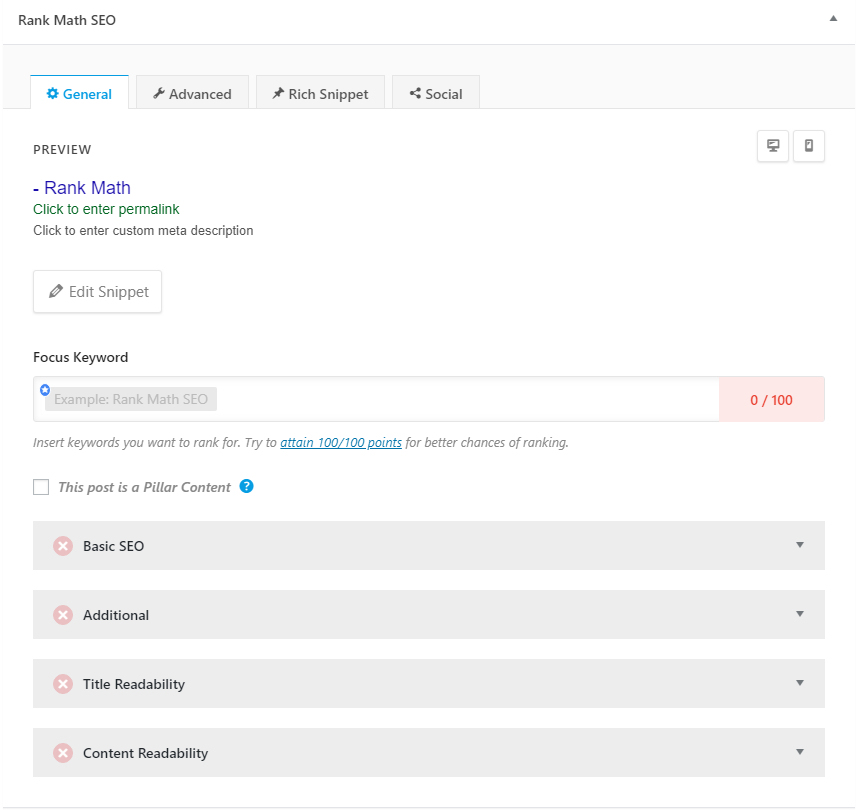
Task: Expand the Title Readability section arrow
Action: (x=800, y=683)
